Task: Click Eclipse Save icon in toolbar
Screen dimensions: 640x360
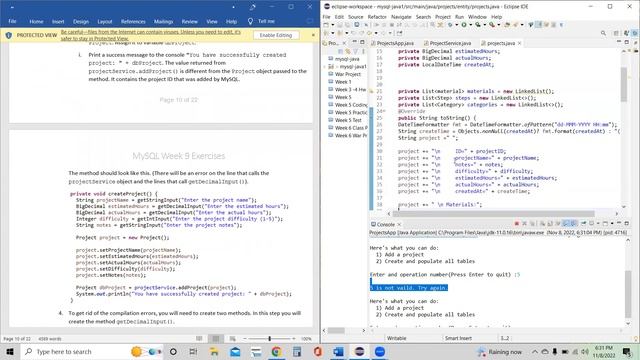Action: click(x=340, y=24)
